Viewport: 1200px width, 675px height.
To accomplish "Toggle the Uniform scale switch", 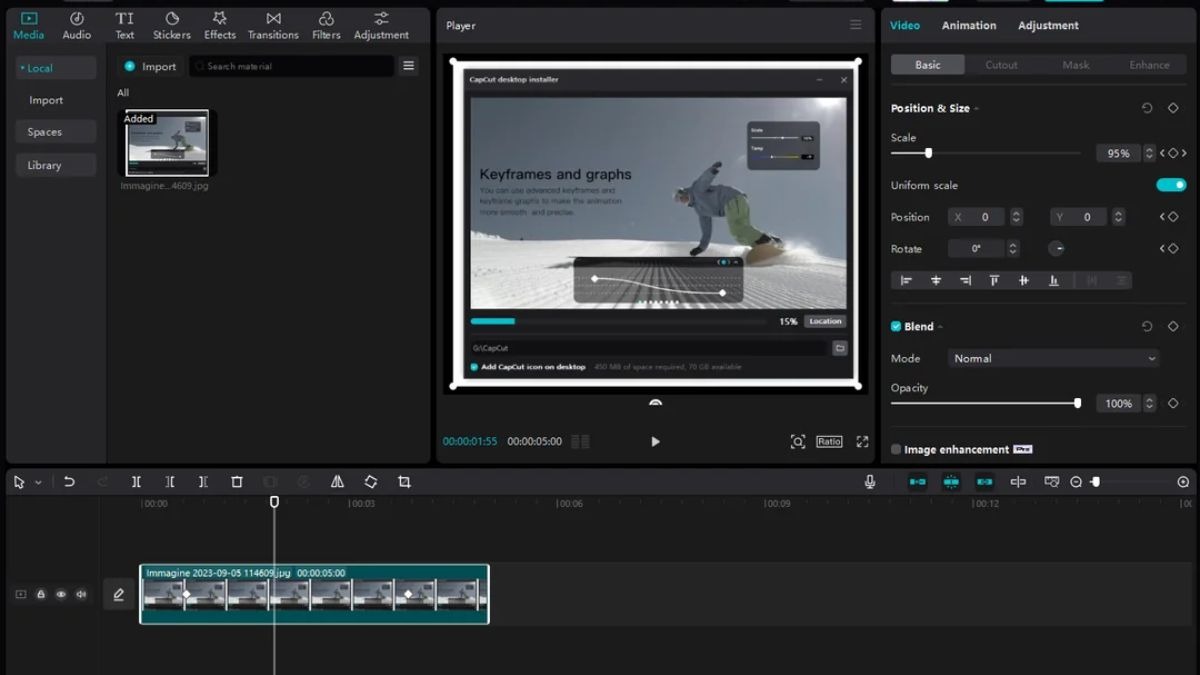I will pyautogui.click(x=1171, y=185).
